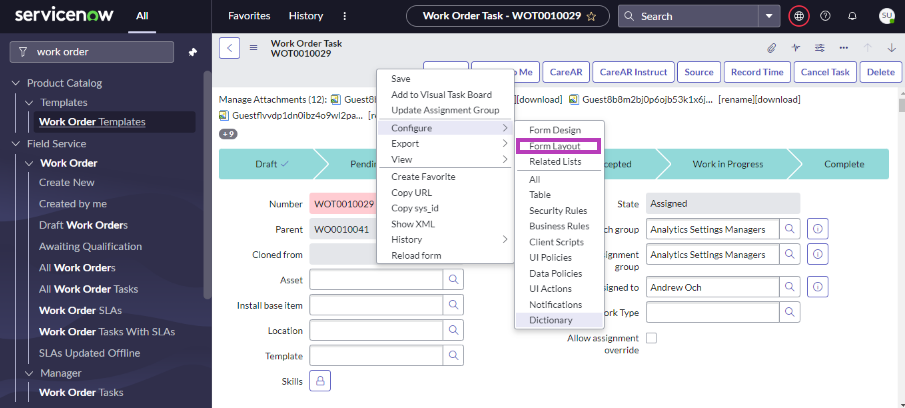Screen dimensions: 905x408
Task: Open notifications bell icon
Action: pos(852,16)
